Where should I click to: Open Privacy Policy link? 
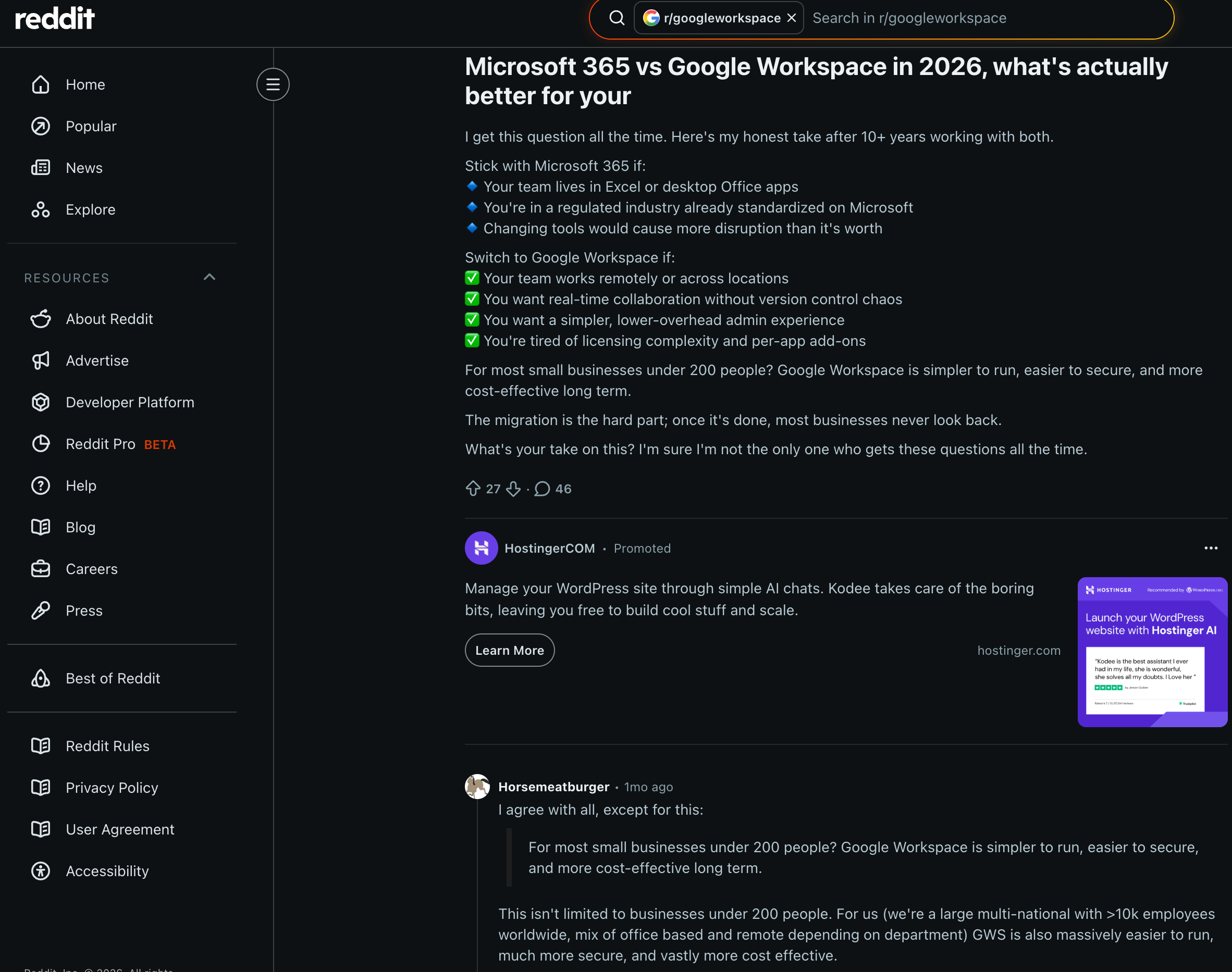(112, 787)
